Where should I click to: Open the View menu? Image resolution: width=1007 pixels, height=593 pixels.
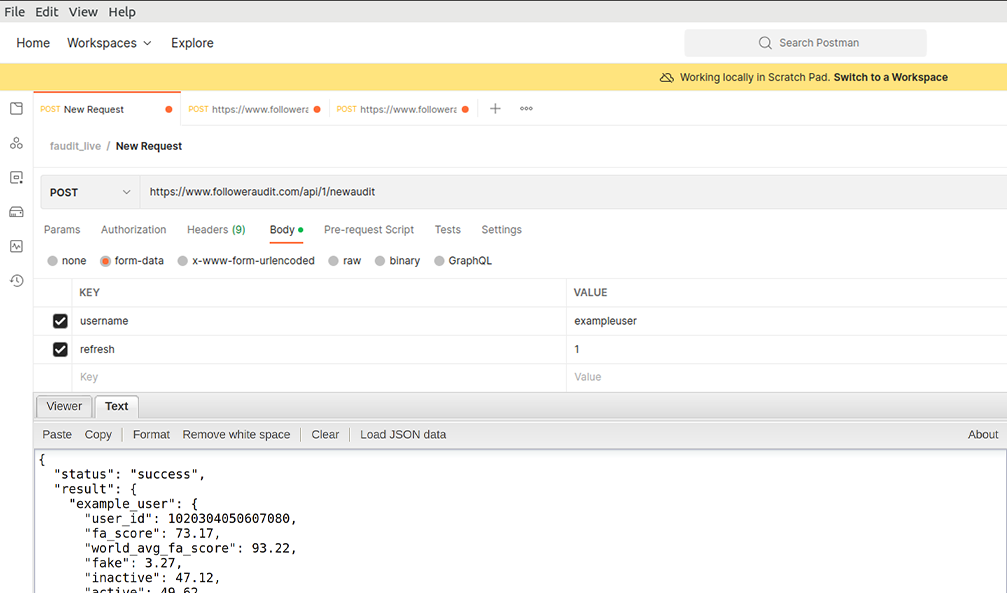83,12
